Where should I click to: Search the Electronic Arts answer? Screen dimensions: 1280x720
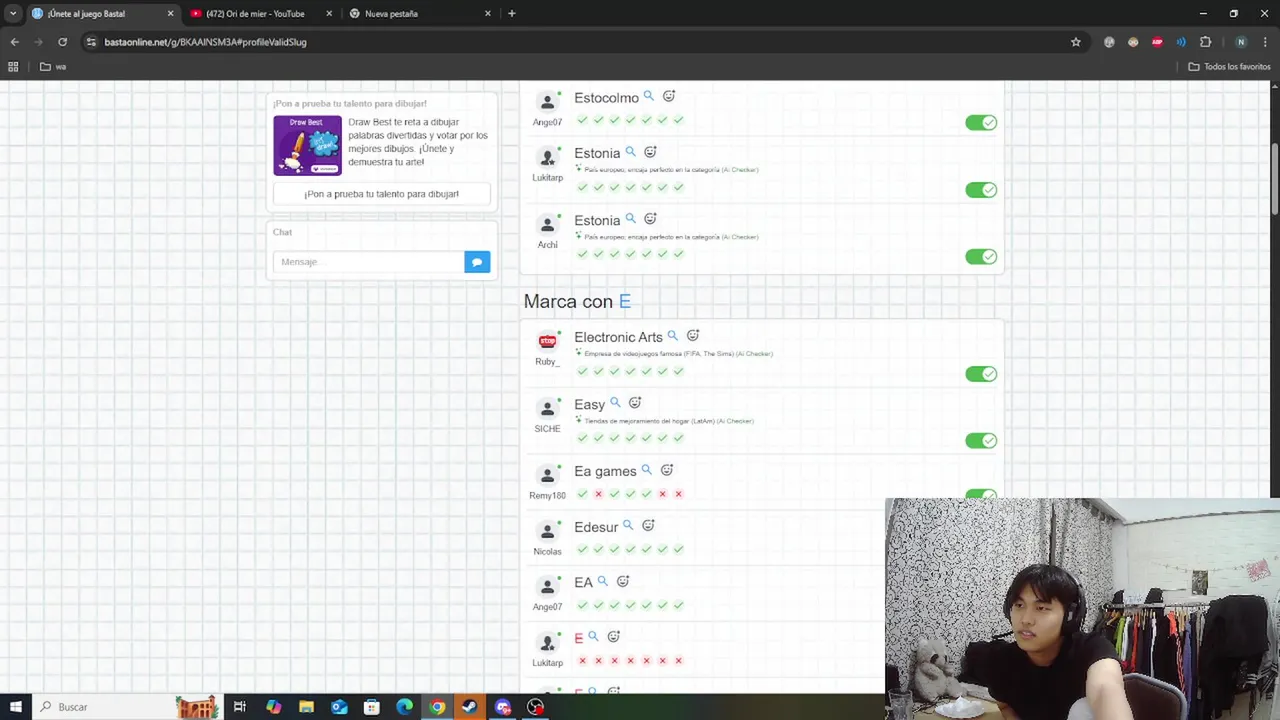coord(672,336)
